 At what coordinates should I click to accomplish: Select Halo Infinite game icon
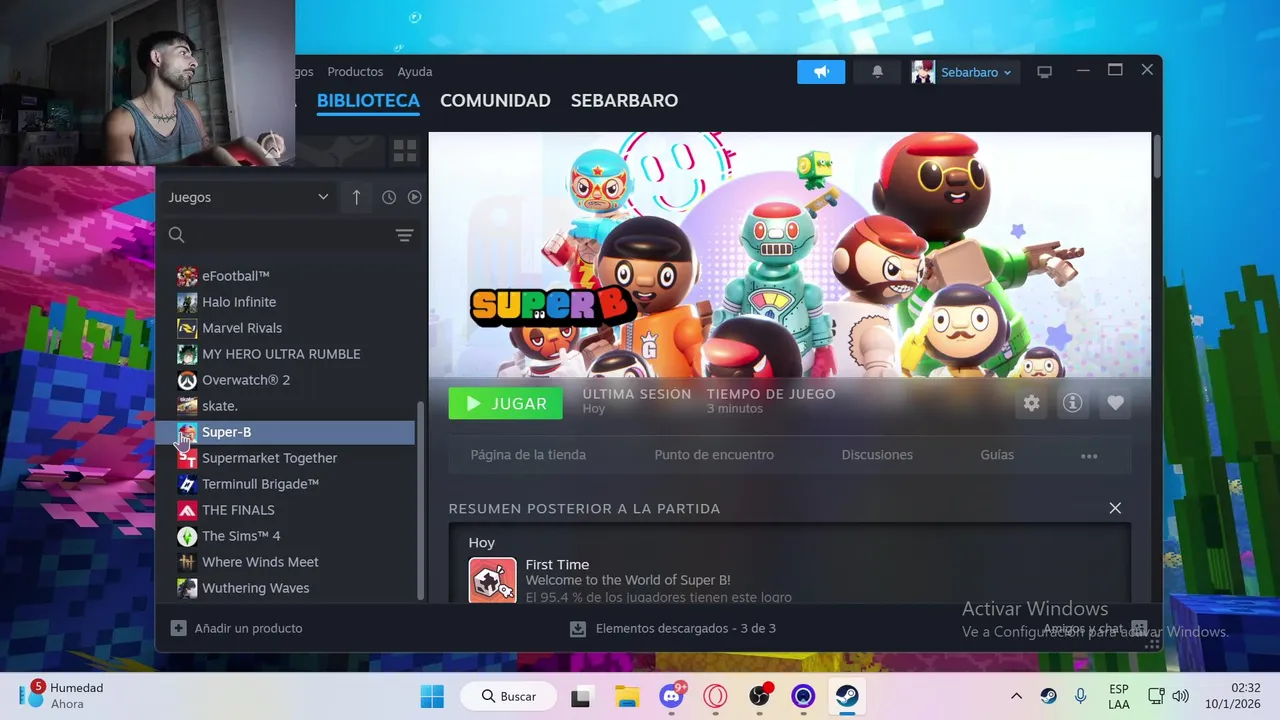tap(187, 302)
